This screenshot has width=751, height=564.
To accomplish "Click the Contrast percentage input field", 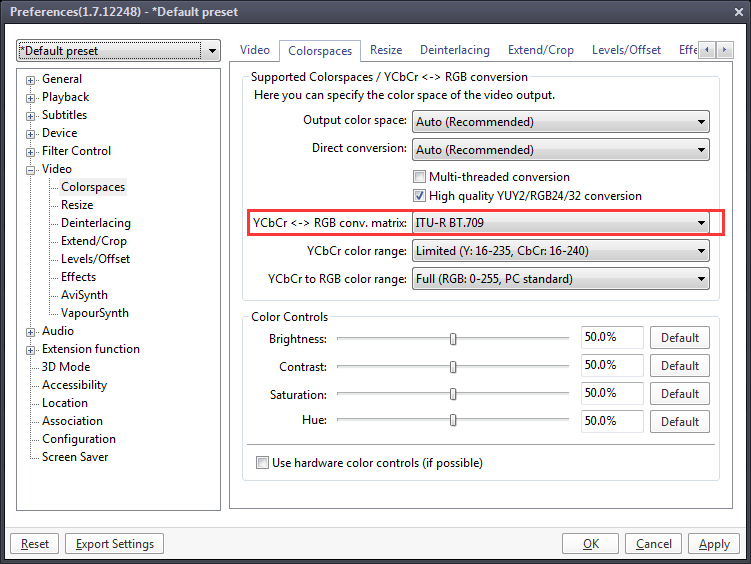I will pyautogui.click(x=612, y=365).
